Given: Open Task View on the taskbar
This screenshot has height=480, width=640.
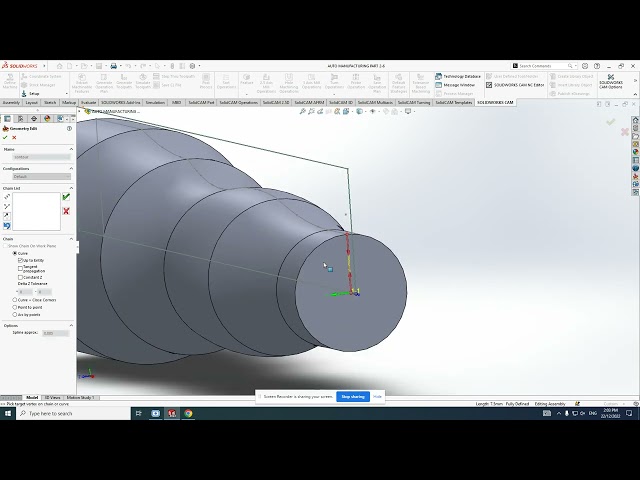Looking at the screenshot, I should pos(139,413).
